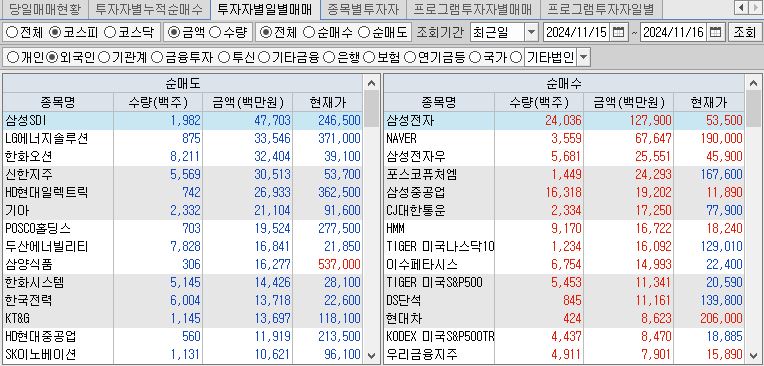This screenshot has width=764, height=366.
Task: Select the 두산에너빌리티 row
Action: (183, 247)
